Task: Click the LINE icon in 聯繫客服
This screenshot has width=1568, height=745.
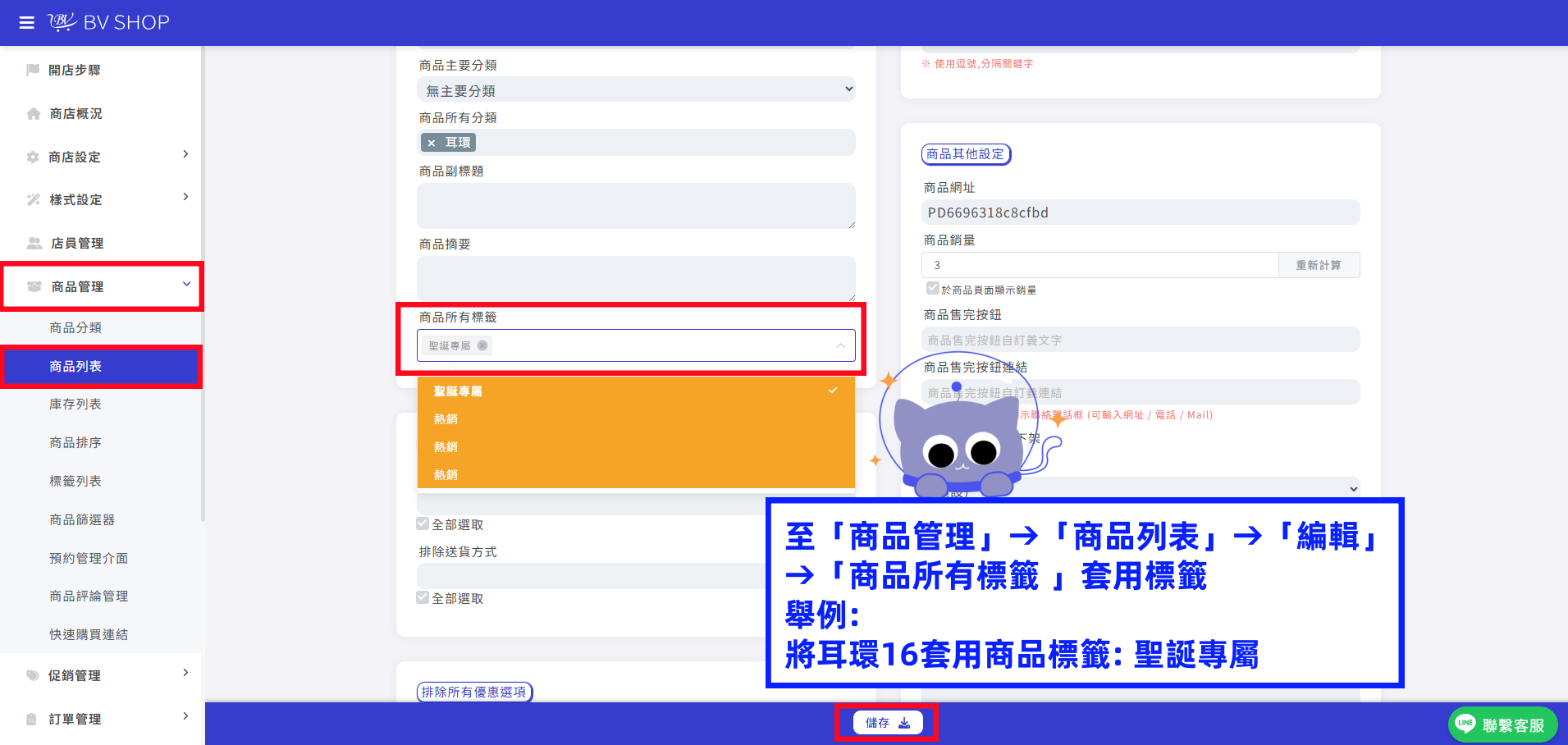Action: 1465,724
